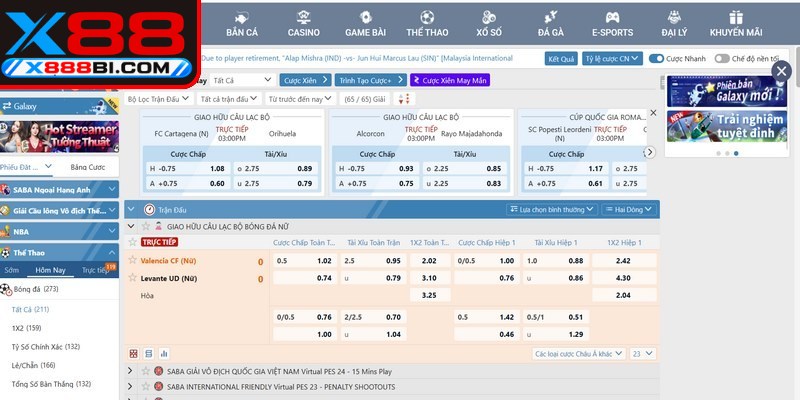Image resolution: width=800 pixels, height=400 pixels.
Task: Click the star beside Trực Tiếp badge
Action: point(133,242)
